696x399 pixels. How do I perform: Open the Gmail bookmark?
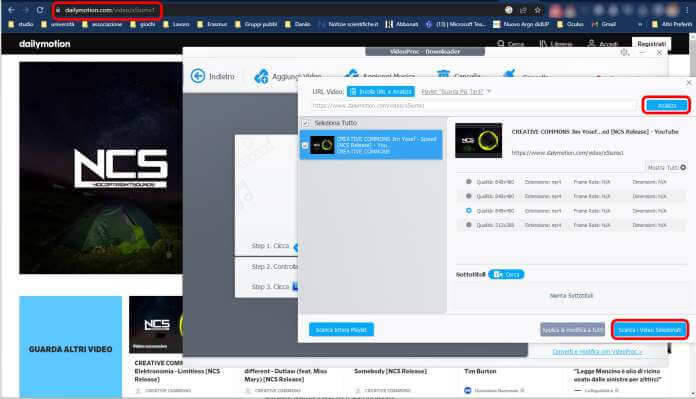click(x=604, y=24)
